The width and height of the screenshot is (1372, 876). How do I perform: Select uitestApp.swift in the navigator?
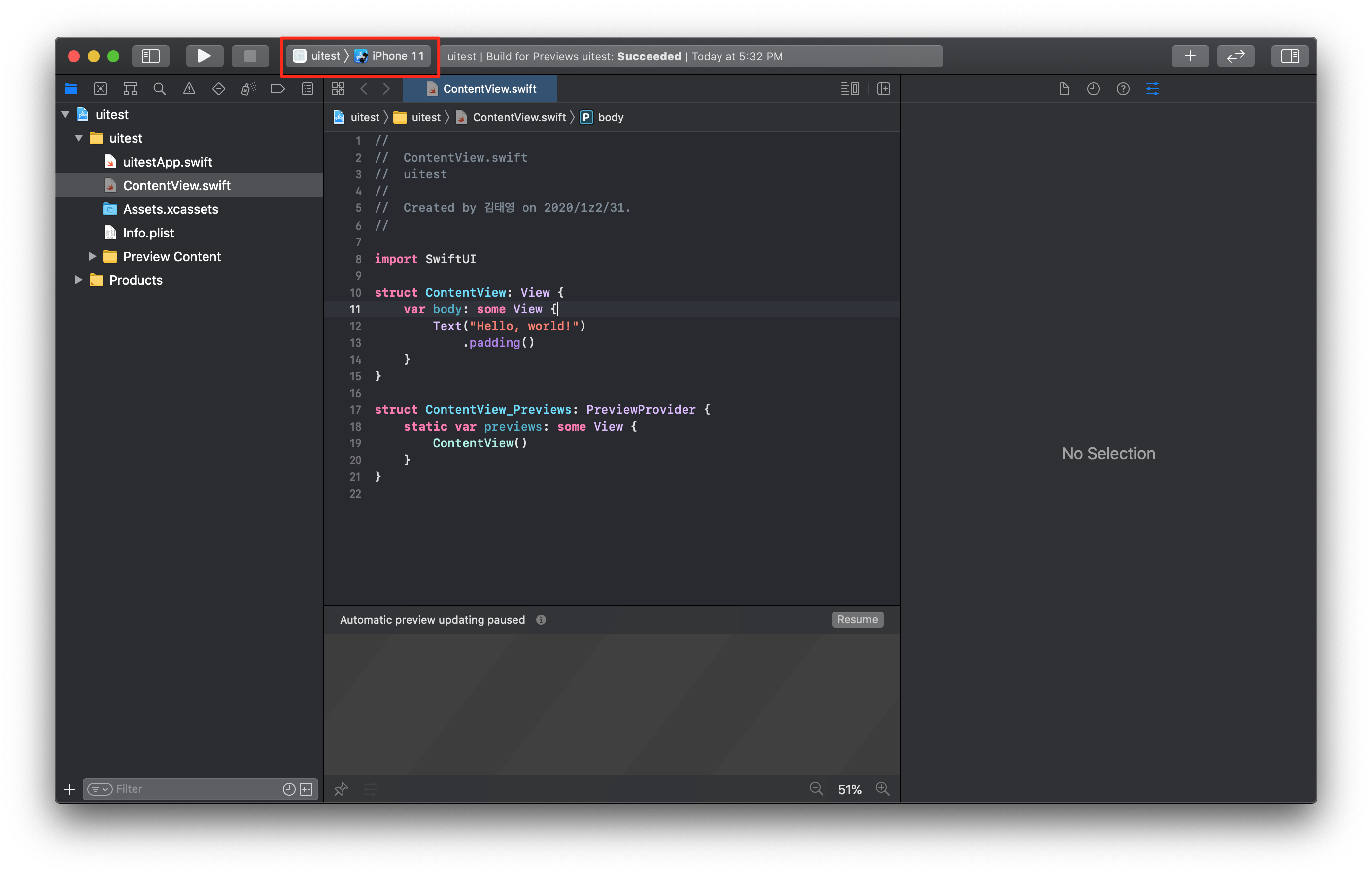pyautogui.click(x=168, y=162)
